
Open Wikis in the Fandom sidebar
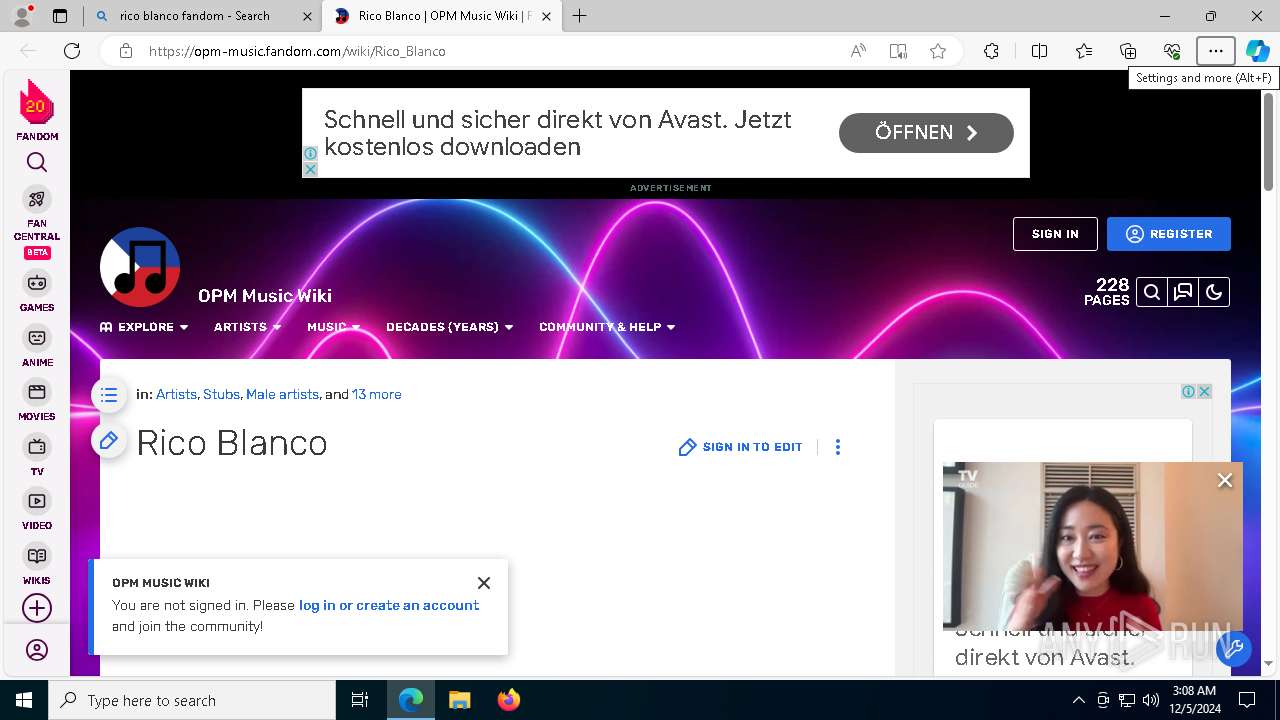point(37,564)
